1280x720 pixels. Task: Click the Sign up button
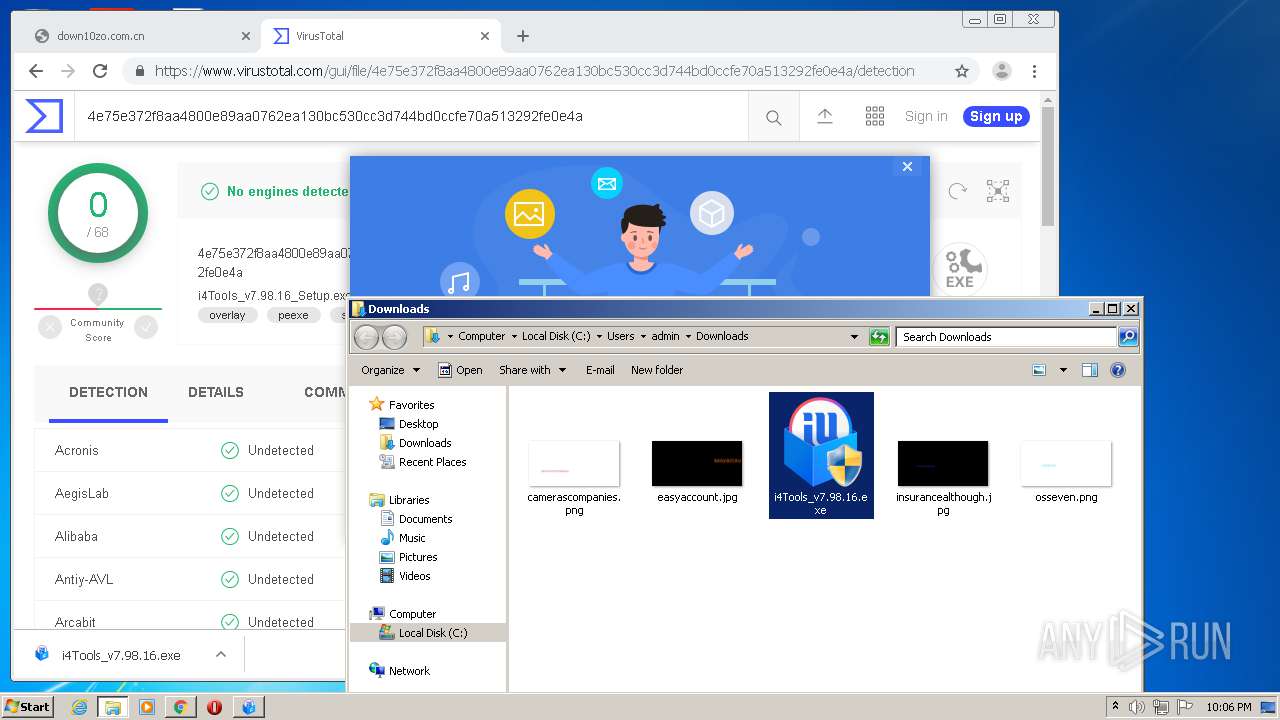(996, 116)
